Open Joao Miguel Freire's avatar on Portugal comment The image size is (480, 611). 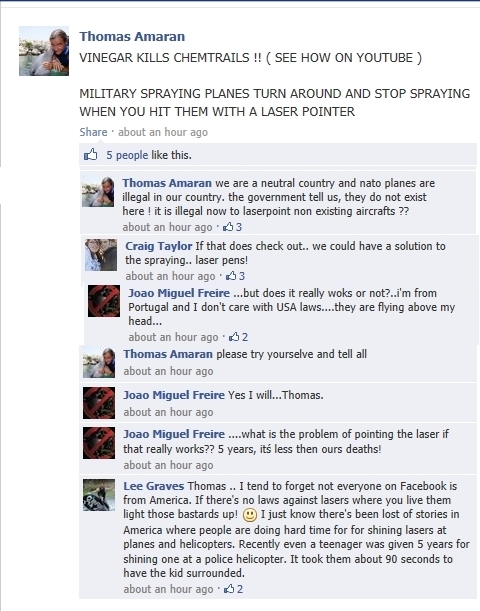coord(104,301)
